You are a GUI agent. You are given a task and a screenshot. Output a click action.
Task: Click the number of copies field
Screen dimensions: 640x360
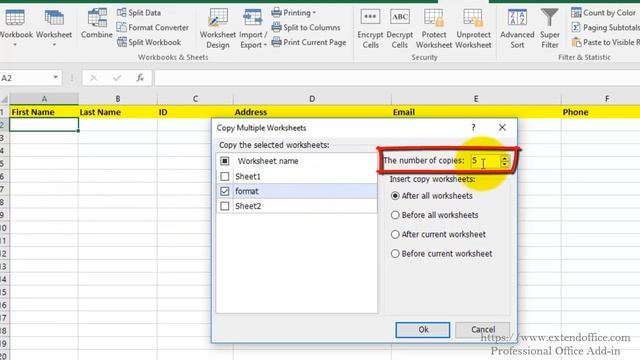click(x=485, y=161)
